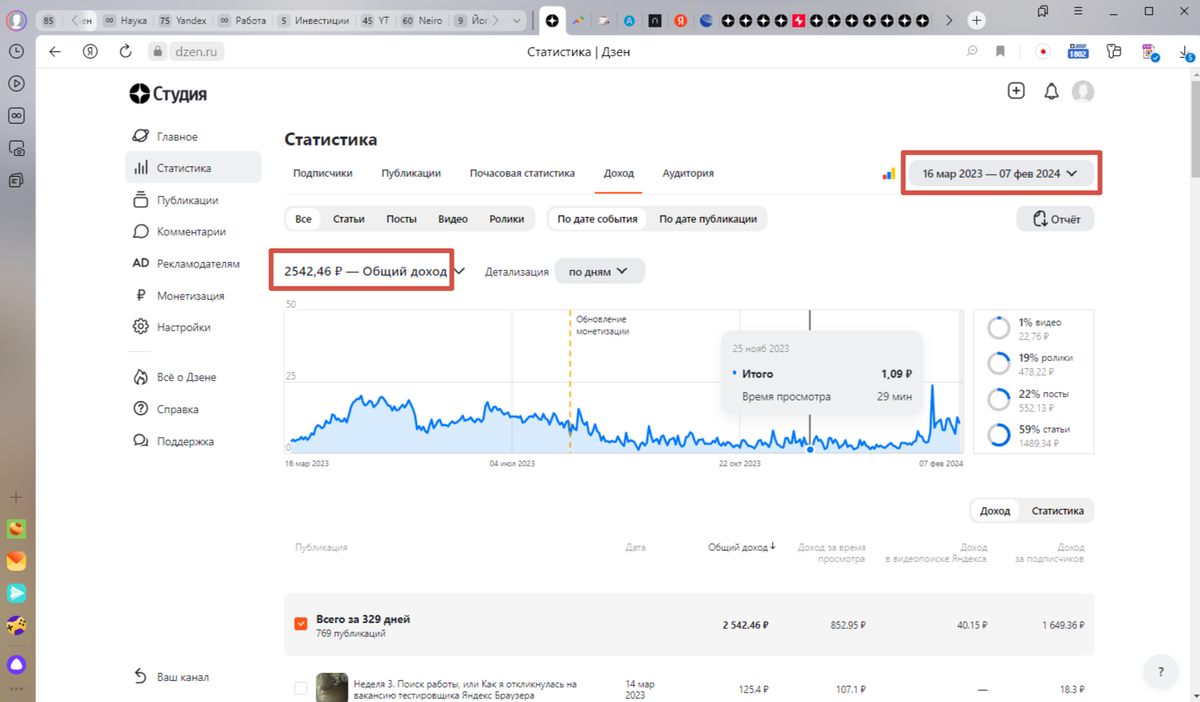Open the Неделя 3 publication link

point(465,690)
